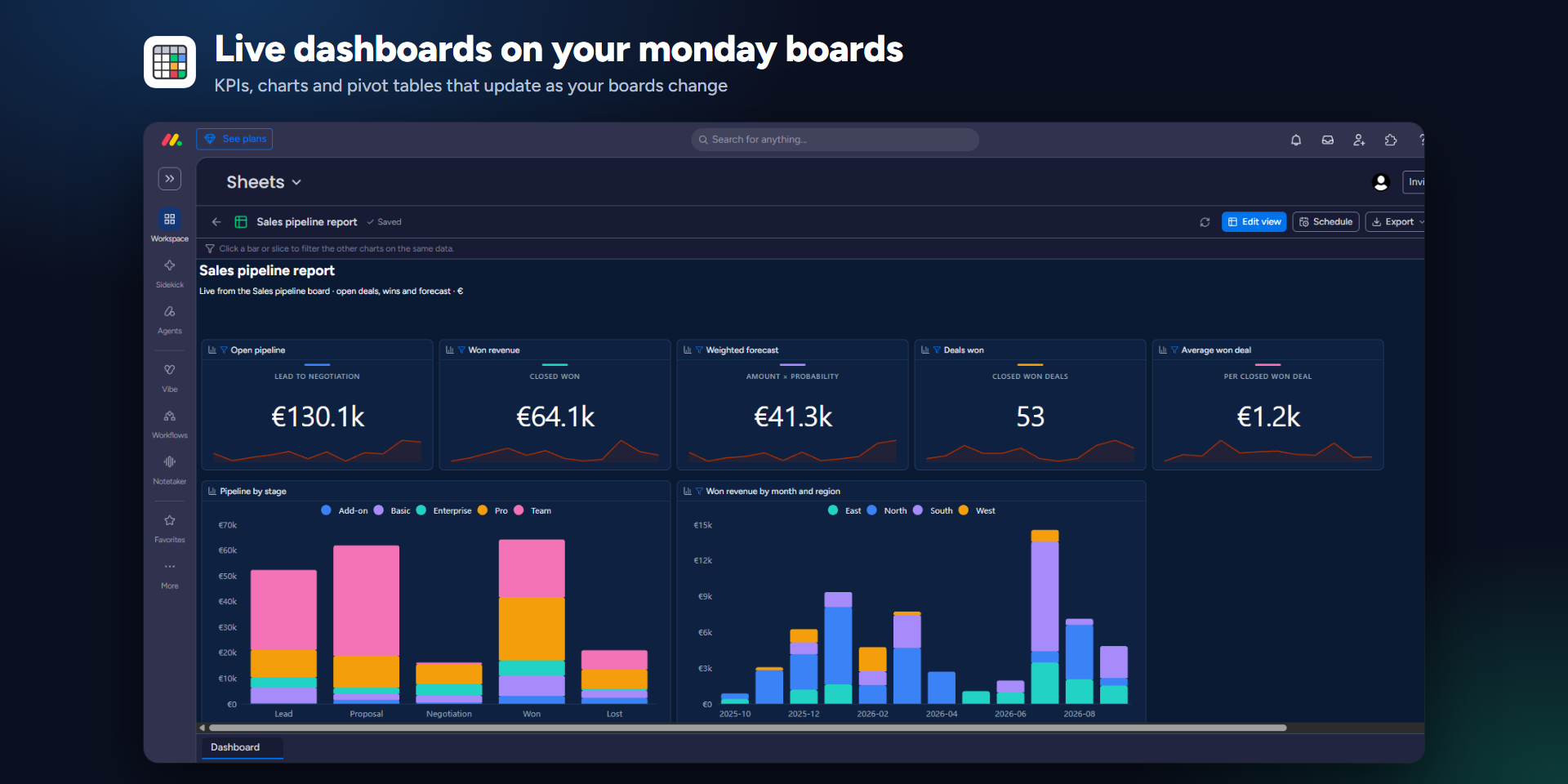Focus the Search for anything field
Screen dimensions: 1568x784
coord(835,140)
